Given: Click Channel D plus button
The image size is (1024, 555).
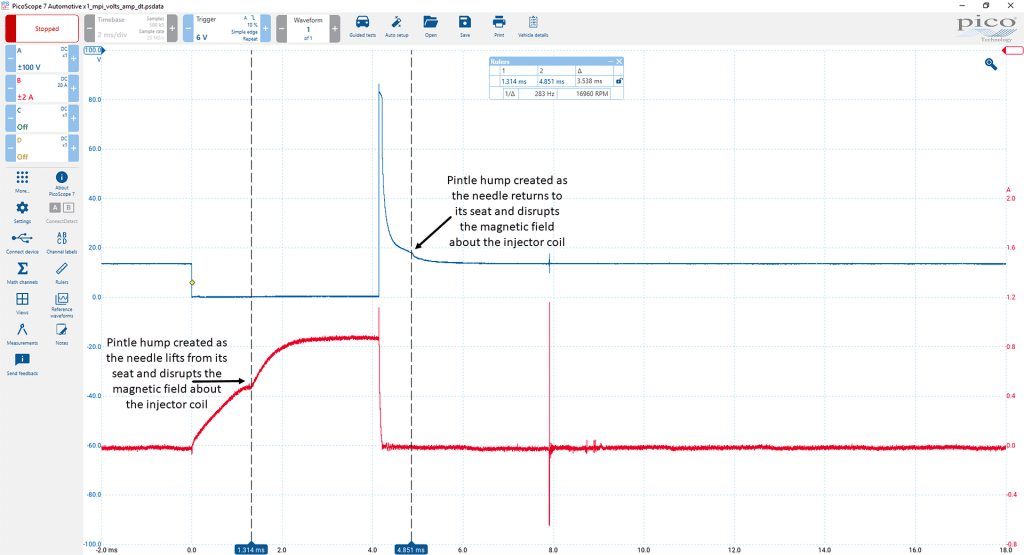Looking at the screenshot, I should (x=73, y=148).
